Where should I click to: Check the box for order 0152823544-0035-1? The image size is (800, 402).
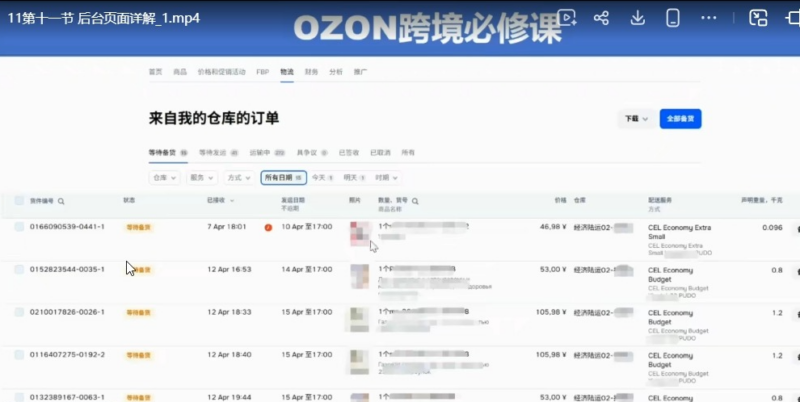pyautogui.click(x=19, y=269)
